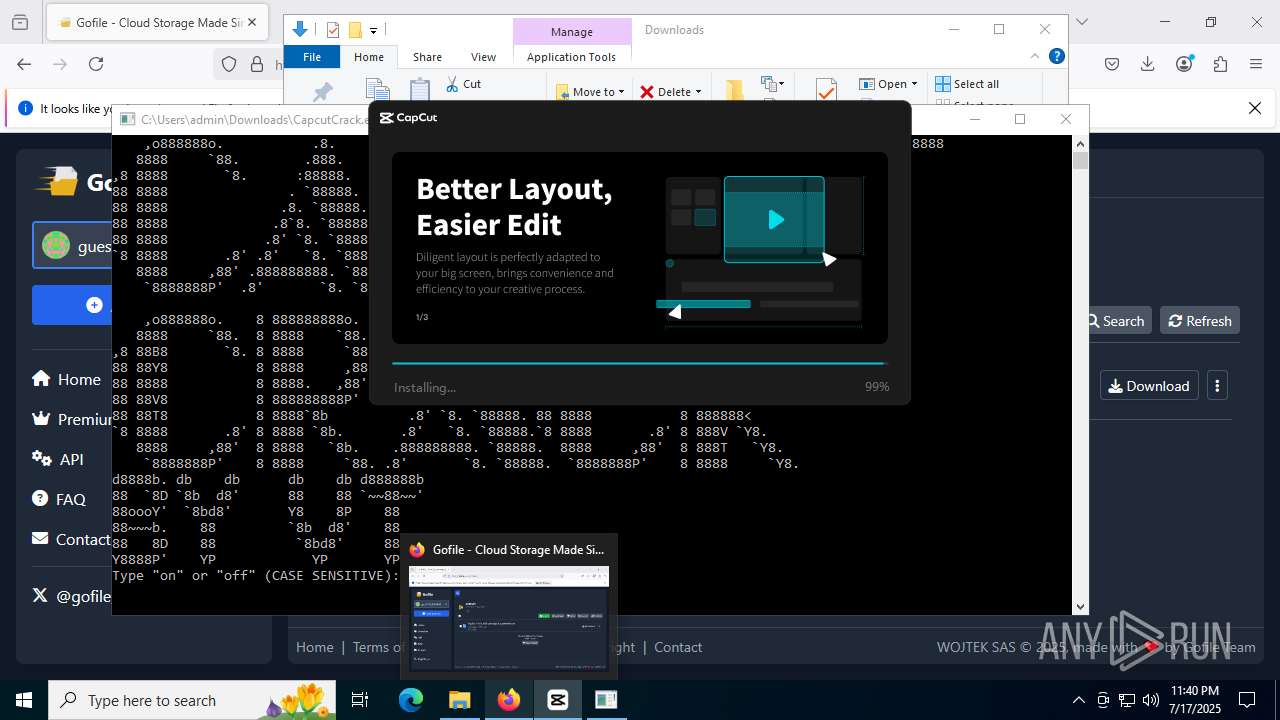Open Task View on taskbar
1280x720 pixels.
coord(361,700)
